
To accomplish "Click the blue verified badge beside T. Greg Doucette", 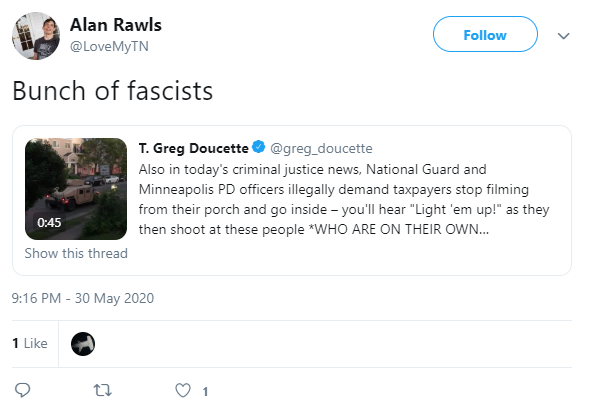I will (259, 147).
